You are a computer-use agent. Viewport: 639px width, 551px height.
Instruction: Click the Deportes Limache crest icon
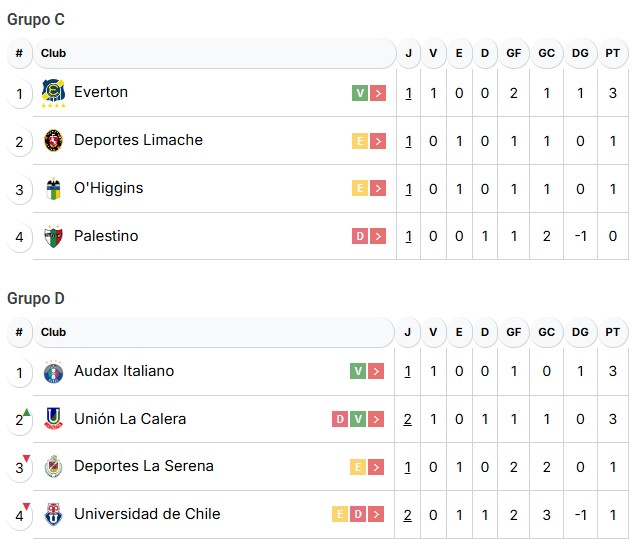click(53, 141)
